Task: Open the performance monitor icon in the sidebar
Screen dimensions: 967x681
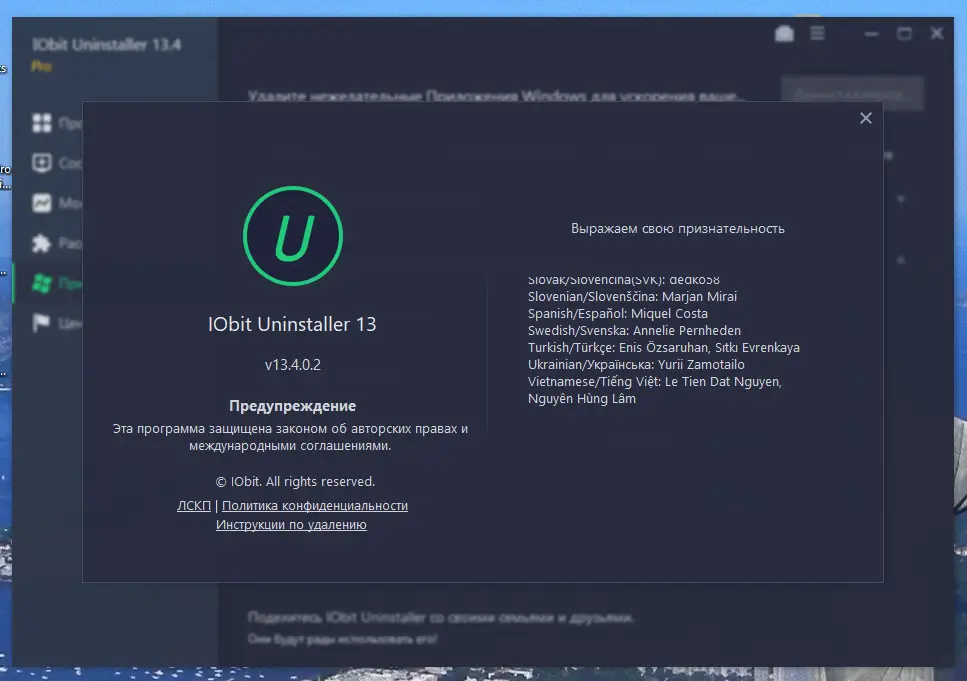Action: (x=44, y=203)
